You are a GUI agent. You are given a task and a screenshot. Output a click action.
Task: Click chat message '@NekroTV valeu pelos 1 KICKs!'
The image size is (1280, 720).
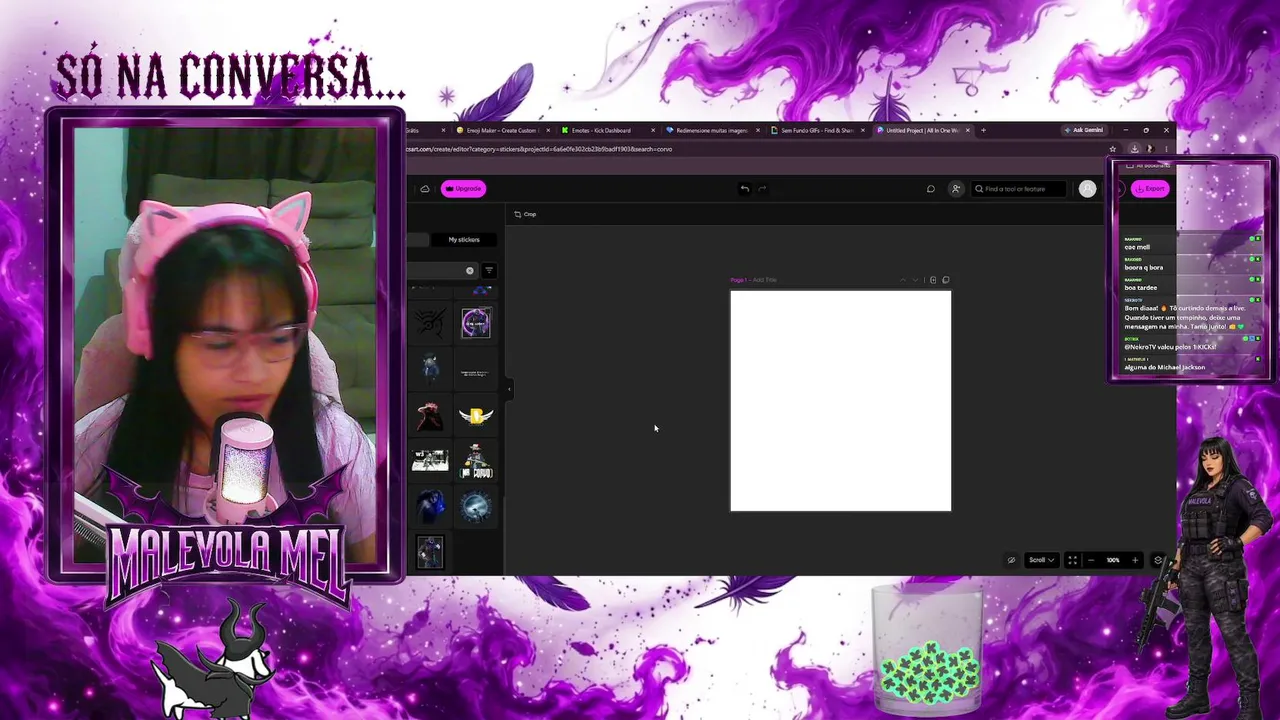[1170, 347]
